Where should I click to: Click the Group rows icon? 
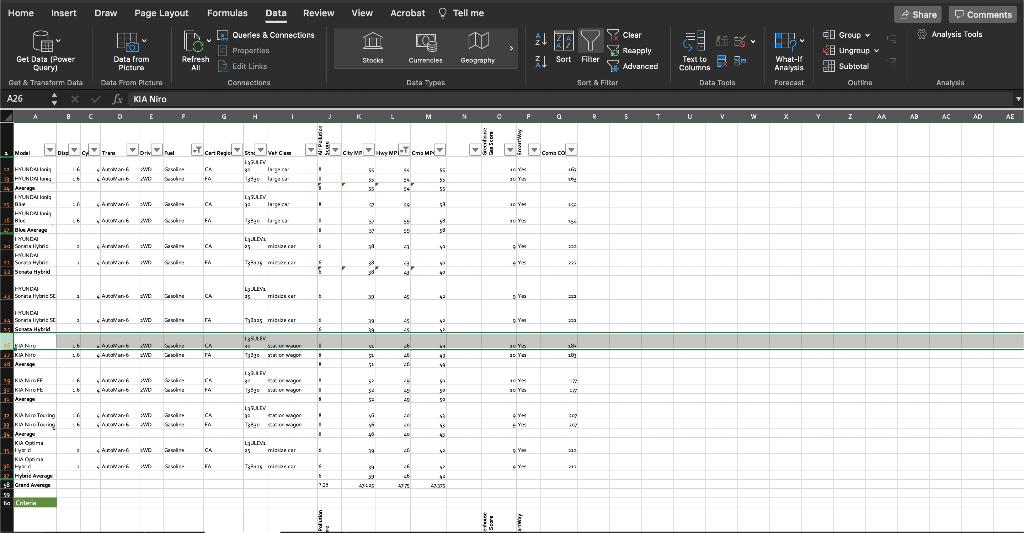(x=829, y=35)
